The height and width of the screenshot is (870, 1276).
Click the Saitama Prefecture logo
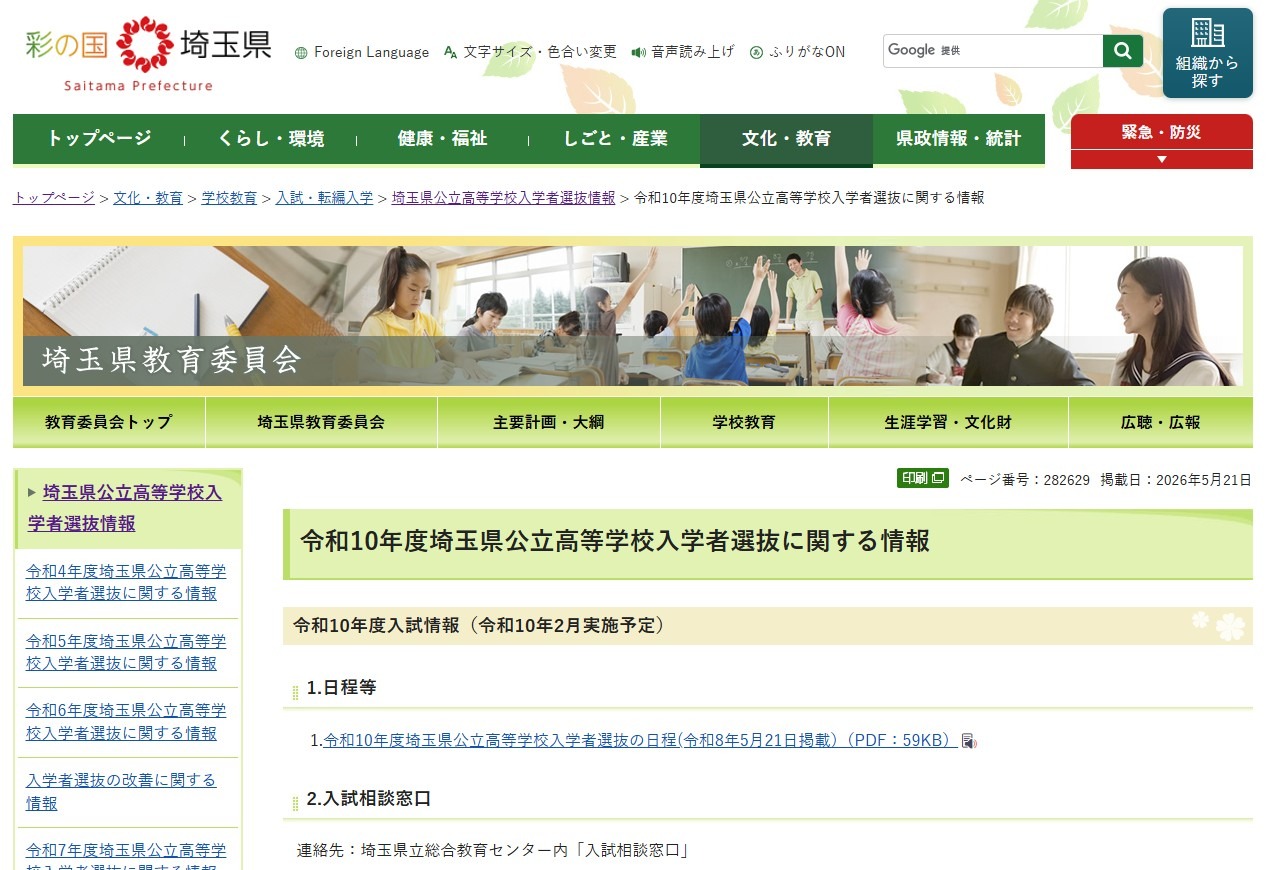pos(148,55)
